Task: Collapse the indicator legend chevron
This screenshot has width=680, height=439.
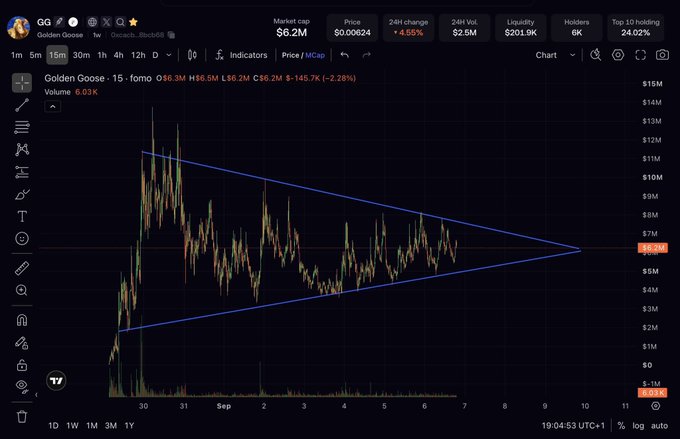Action: point(52,106)
